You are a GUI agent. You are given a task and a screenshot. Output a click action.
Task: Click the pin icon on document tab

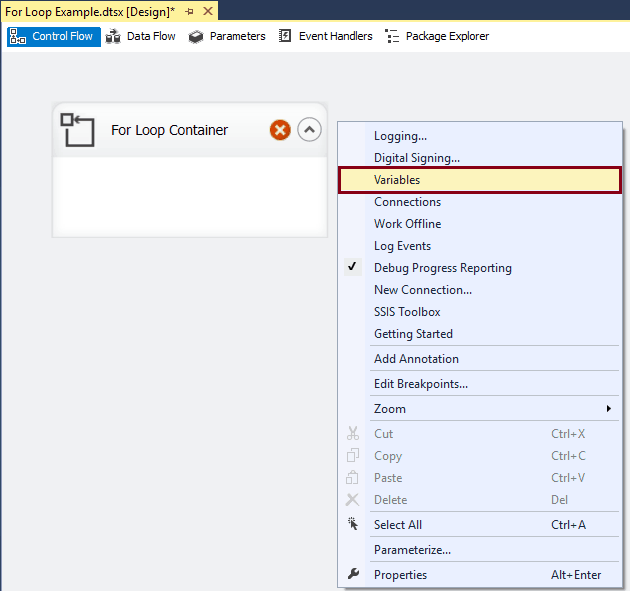pyautogui.click(x=190, y=11)
